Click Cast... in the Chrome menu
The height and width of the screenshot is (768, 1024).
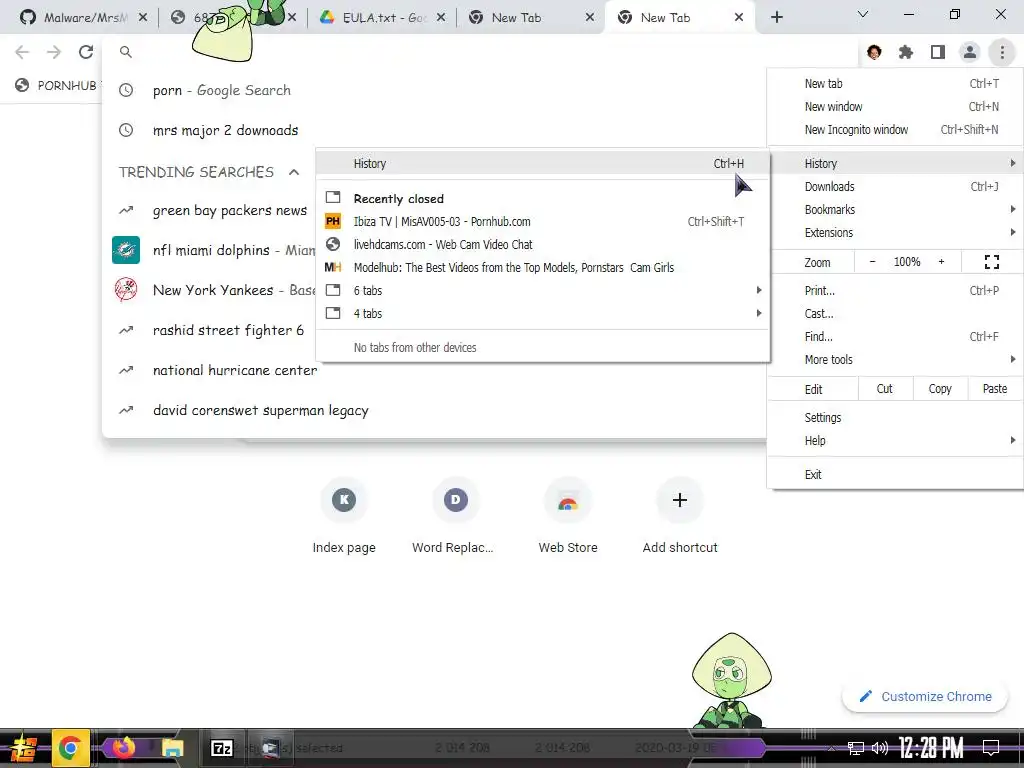(895, 313)
